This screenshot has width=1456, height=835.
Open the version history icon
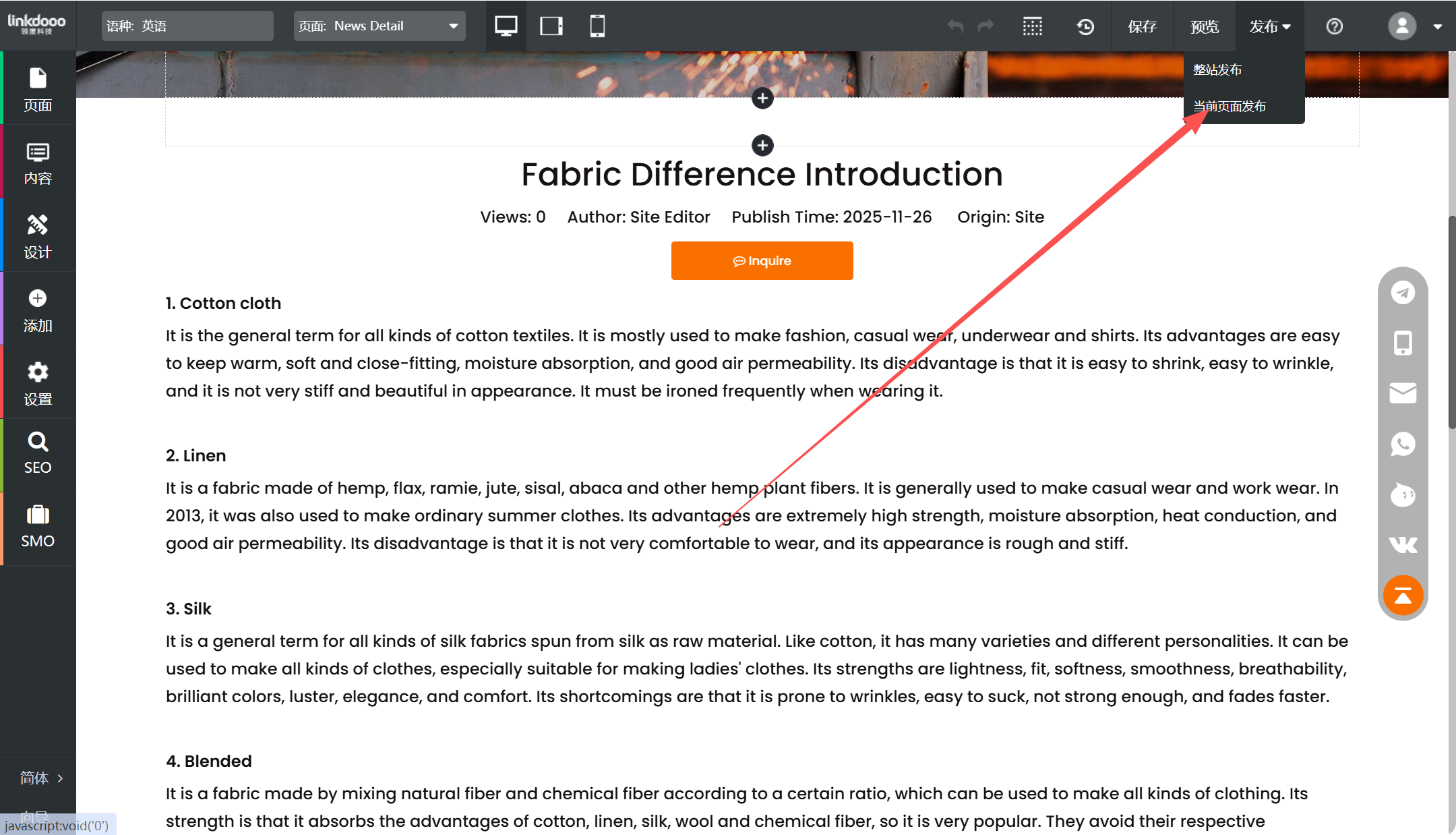[1085, 26]
